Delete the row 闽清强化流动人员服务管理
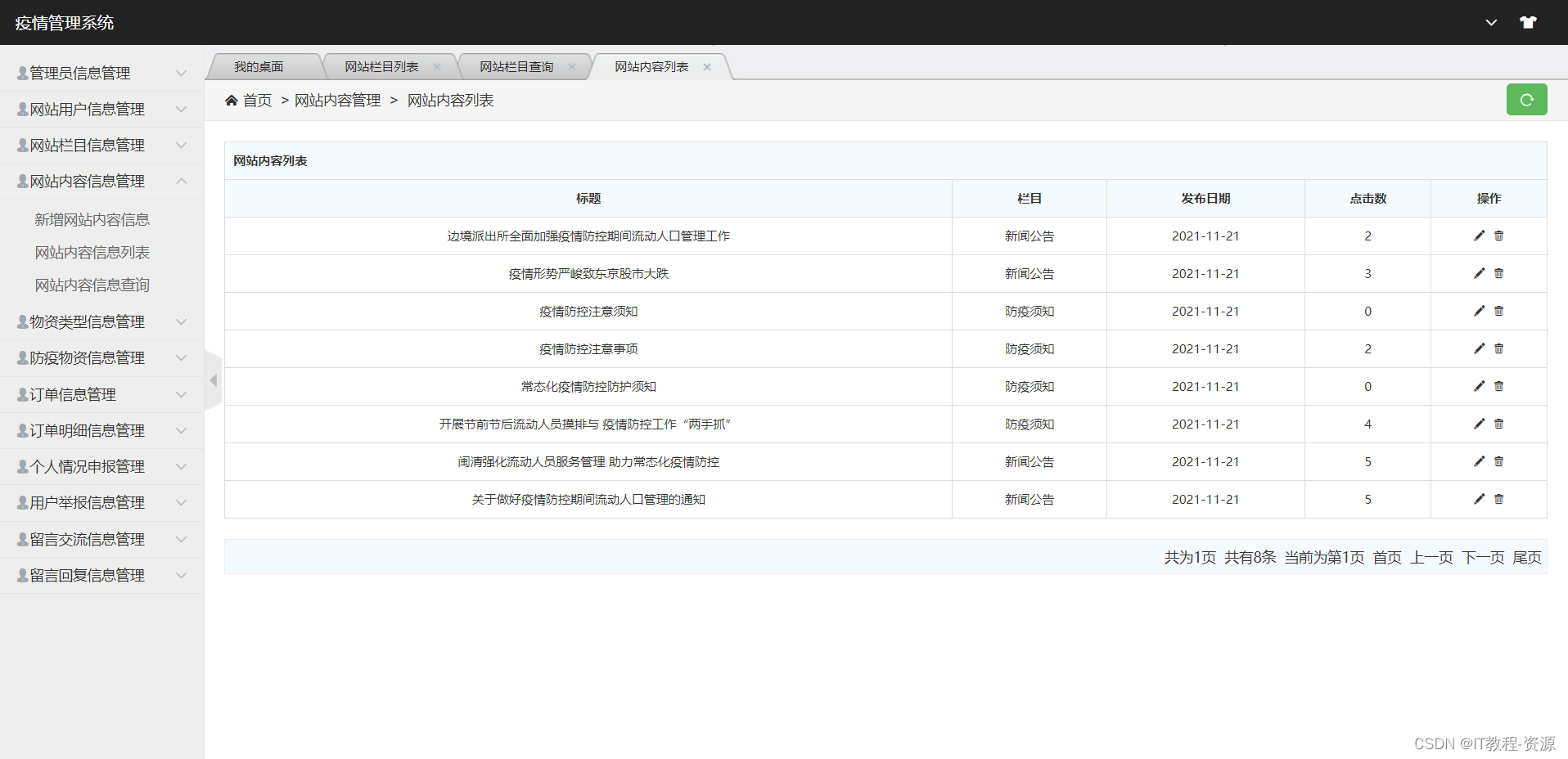Viewport: 1568px width, 759px height. point(1499,461)
